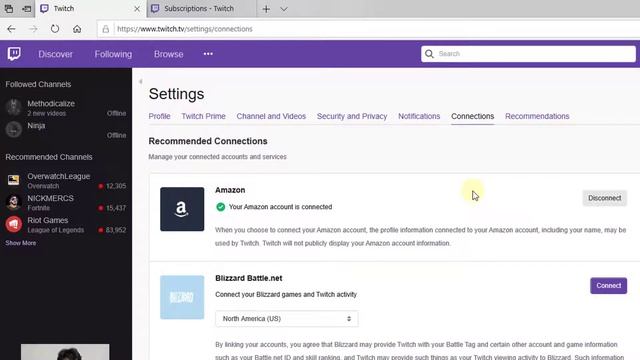Screen dimensions: 640x360
Task: Switch to Subscriptions - Twitch browser tab
Action: (201, 9)
